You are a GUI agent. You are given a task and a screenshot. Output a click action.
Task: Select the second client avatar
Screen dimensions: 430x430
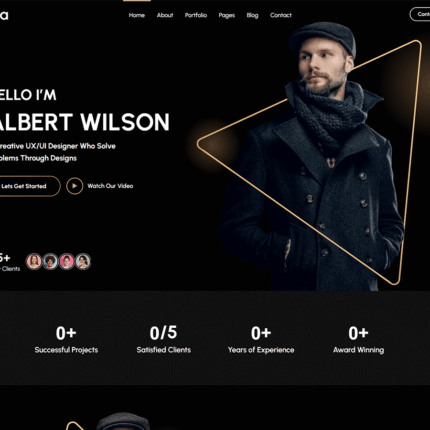50,261
